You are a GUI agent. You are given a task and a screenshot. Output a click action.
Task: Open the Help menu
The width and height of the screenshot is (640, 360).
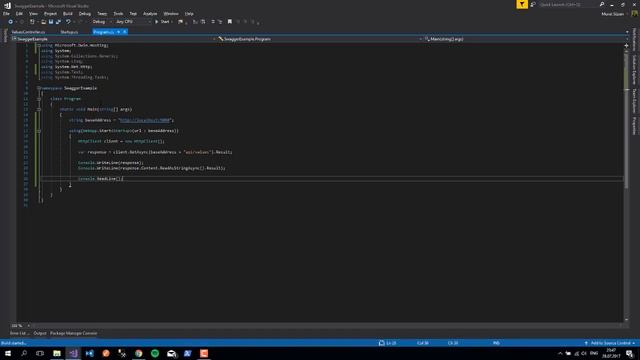tap(189, 13)
